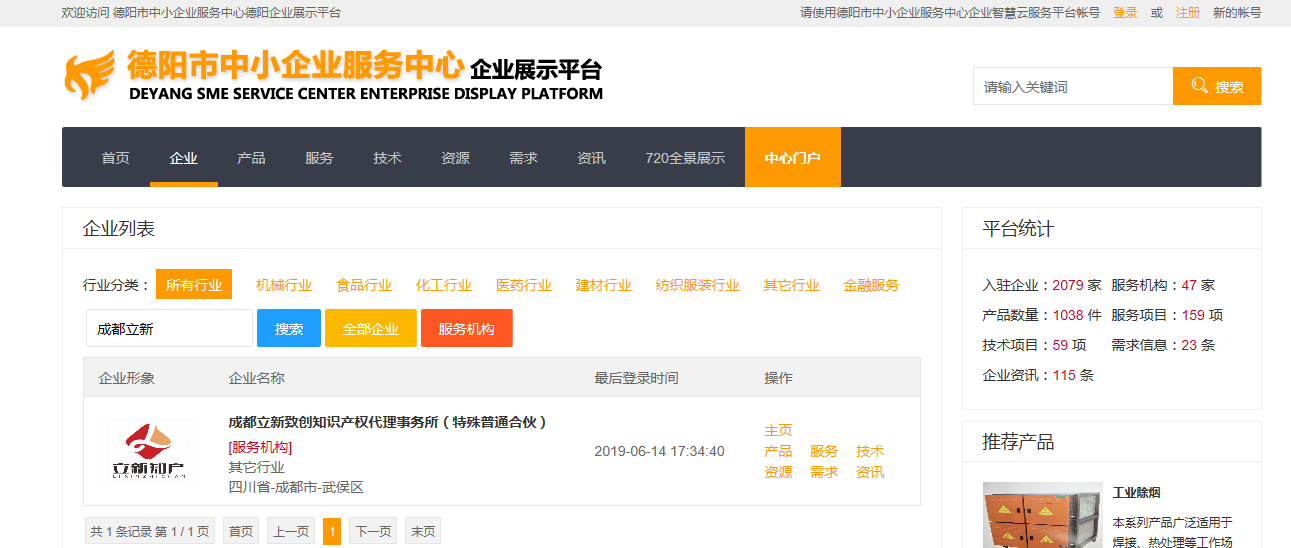Focus the top keyword search field
Image resolution: width=1291 pixels, height=548 pixels.
(1072, 86)
